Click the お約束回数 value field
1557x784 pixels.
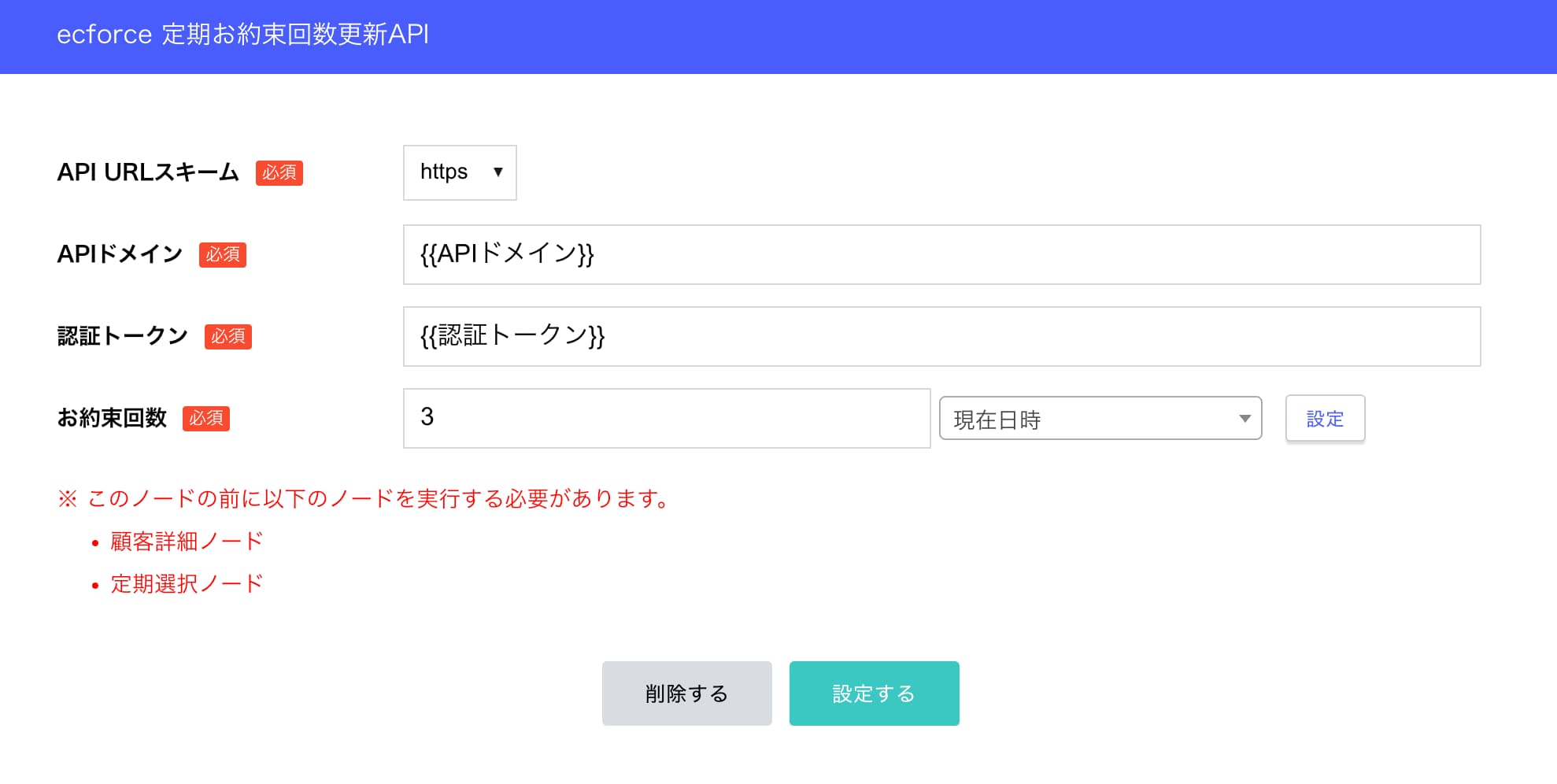pos(667,418)
